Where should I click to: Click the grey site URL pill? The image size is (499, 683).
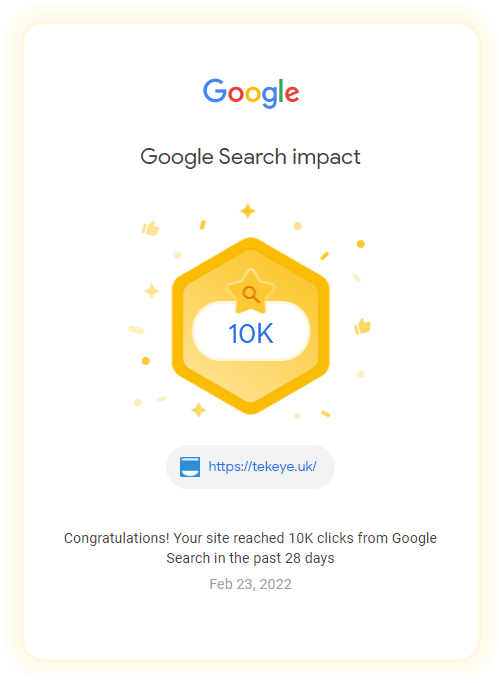(x=250, y=467)
